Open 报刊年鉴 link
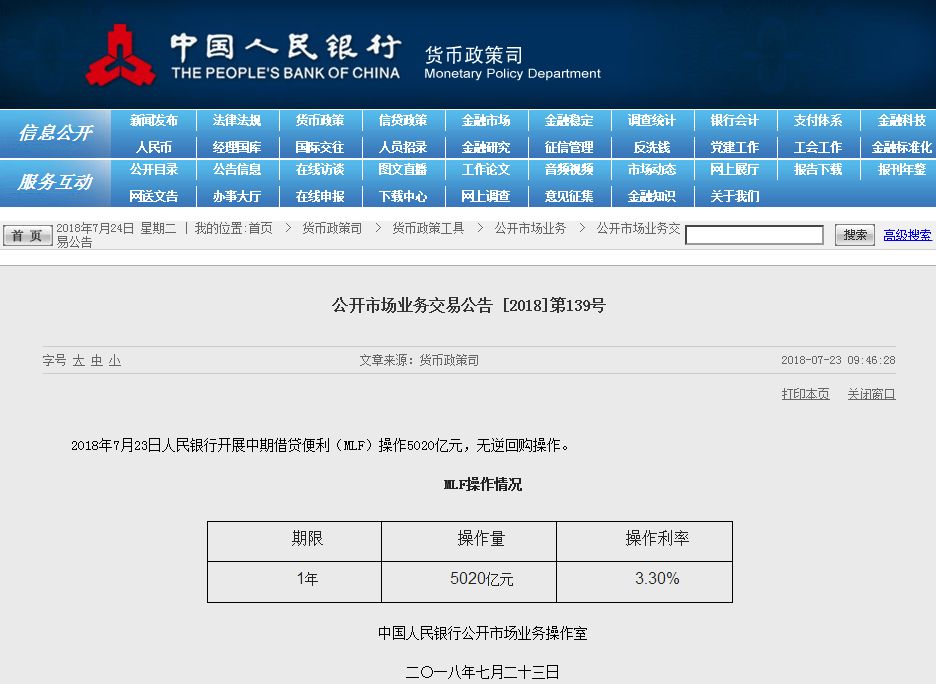This screenshot has width=936, height=684. (901, 170)
